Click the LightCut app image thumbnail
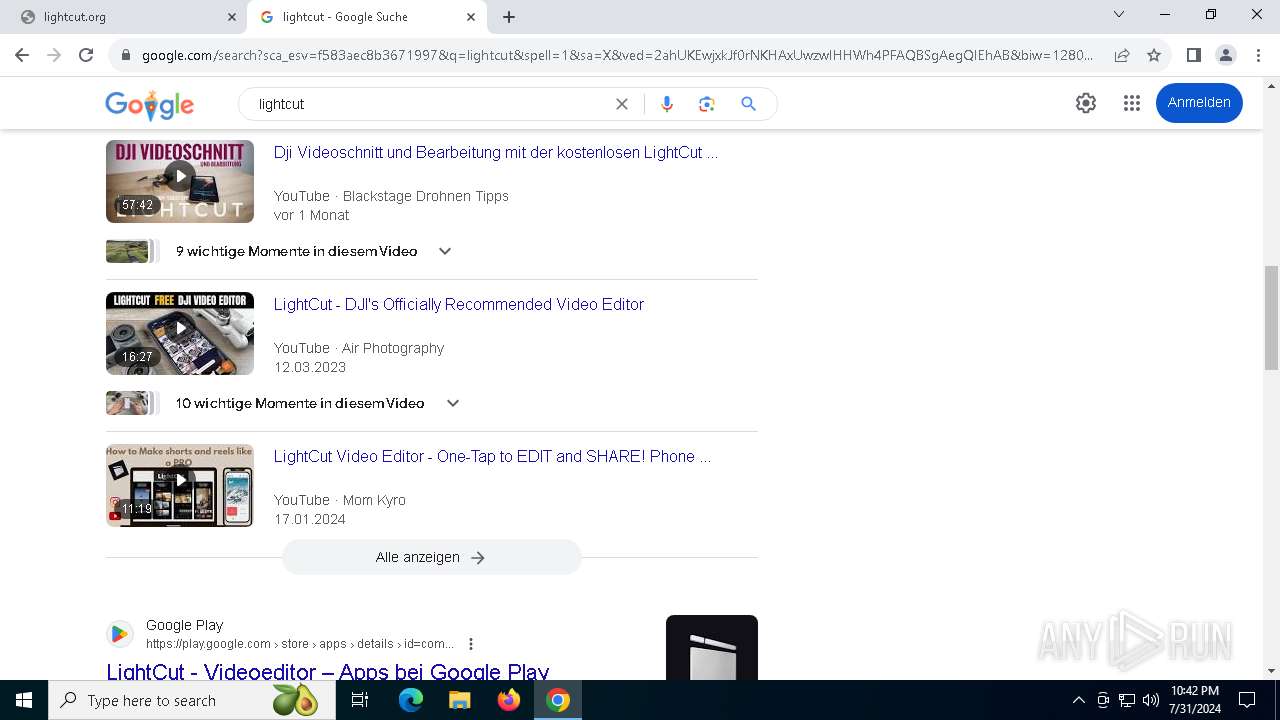Viewport: 1280px width, 720px height. (712, 647)
